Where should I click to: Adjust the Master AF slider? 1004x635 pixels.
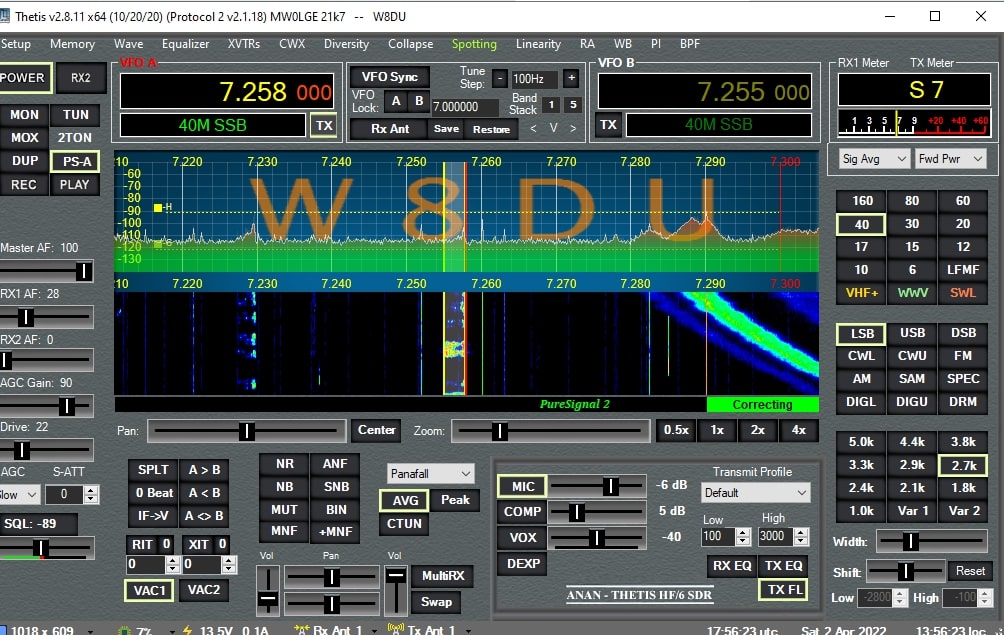[46, 271]
